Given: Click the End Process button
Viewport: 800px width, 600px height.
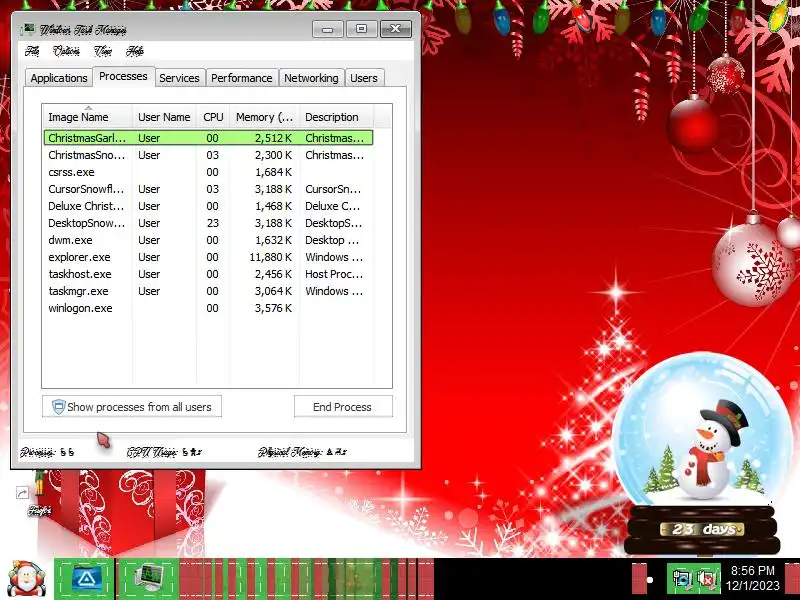Looking at the screenshot, I should (x=343, y=407).
